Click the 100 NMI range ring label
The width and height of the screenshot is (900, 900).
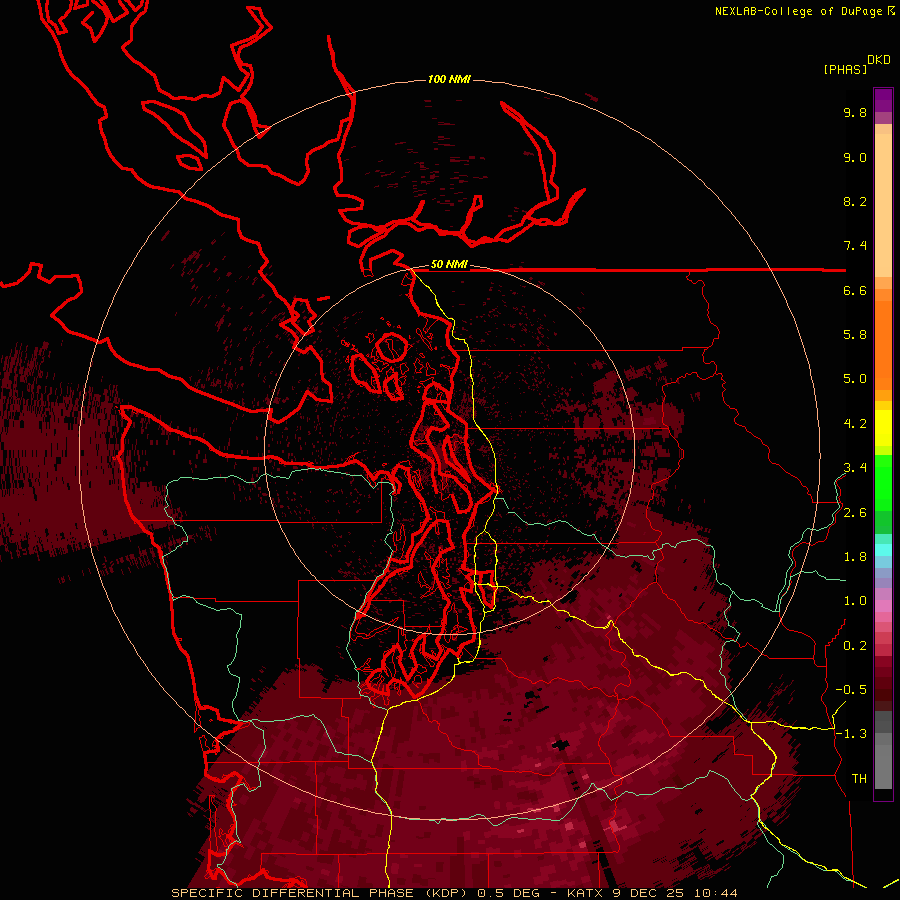coord(449,79)
